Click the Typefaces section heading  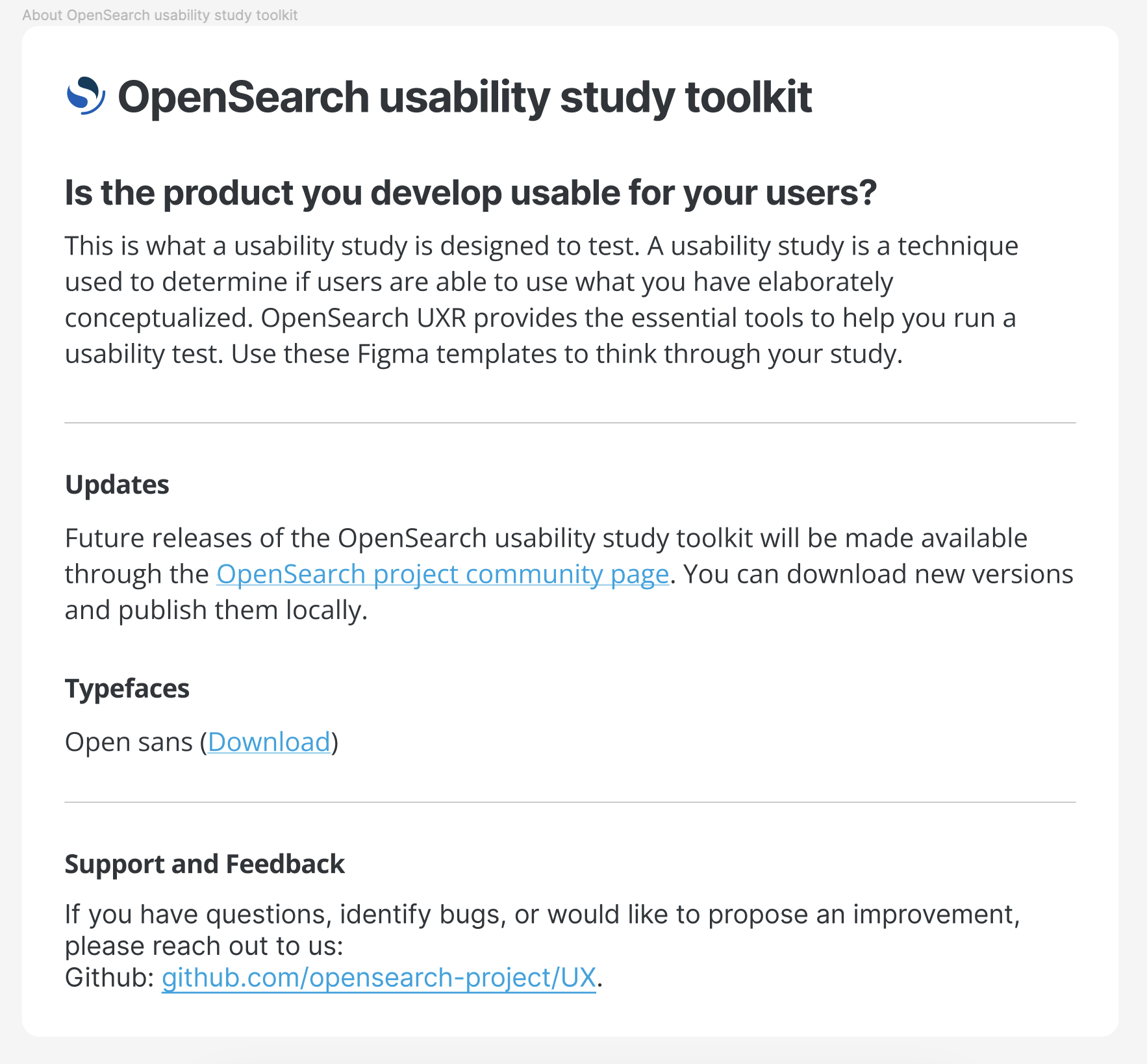(127, 689)
